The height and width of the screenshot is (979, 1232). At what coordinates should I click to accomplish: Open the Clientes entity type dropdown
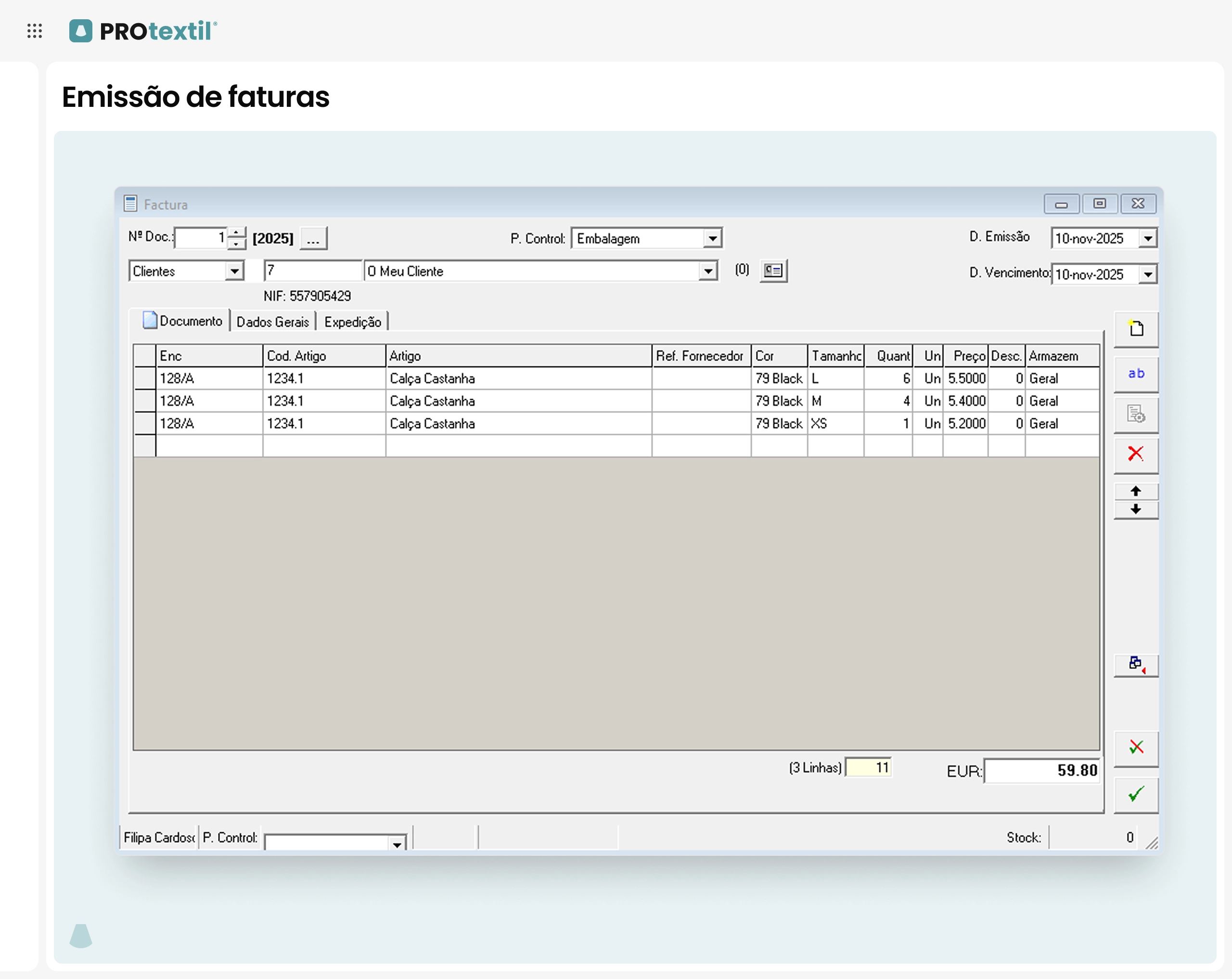click(234, 271)
